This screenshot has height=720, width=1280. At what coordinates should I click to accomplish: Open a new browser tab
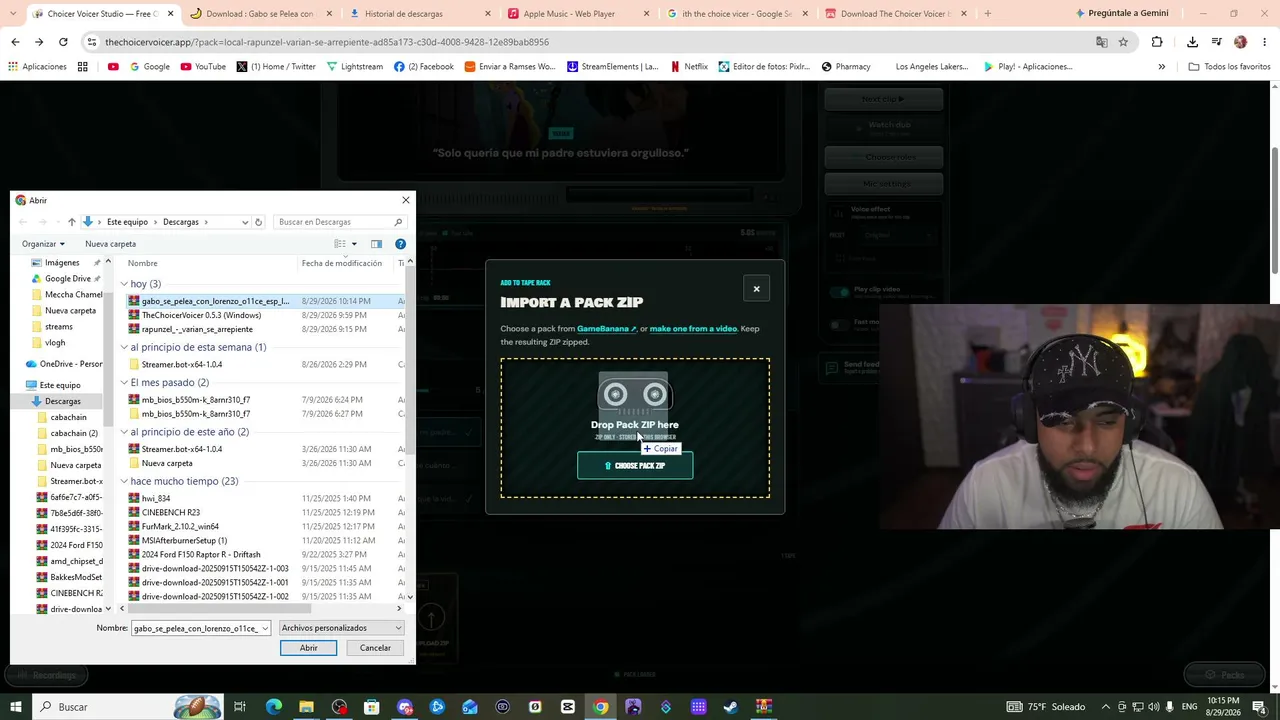988,14
